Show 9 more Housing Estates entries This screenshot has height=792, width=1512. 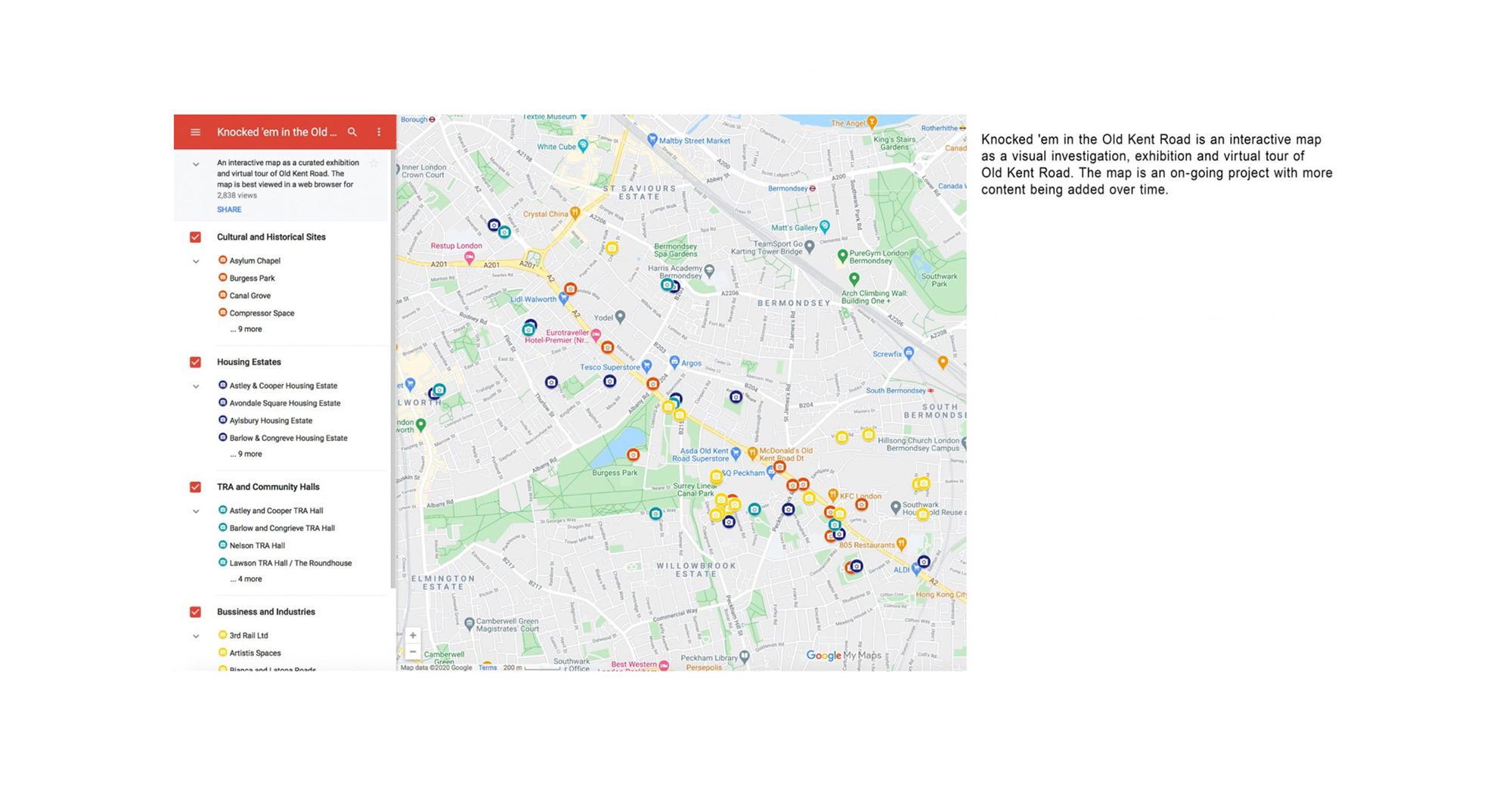tap(246, 454)
